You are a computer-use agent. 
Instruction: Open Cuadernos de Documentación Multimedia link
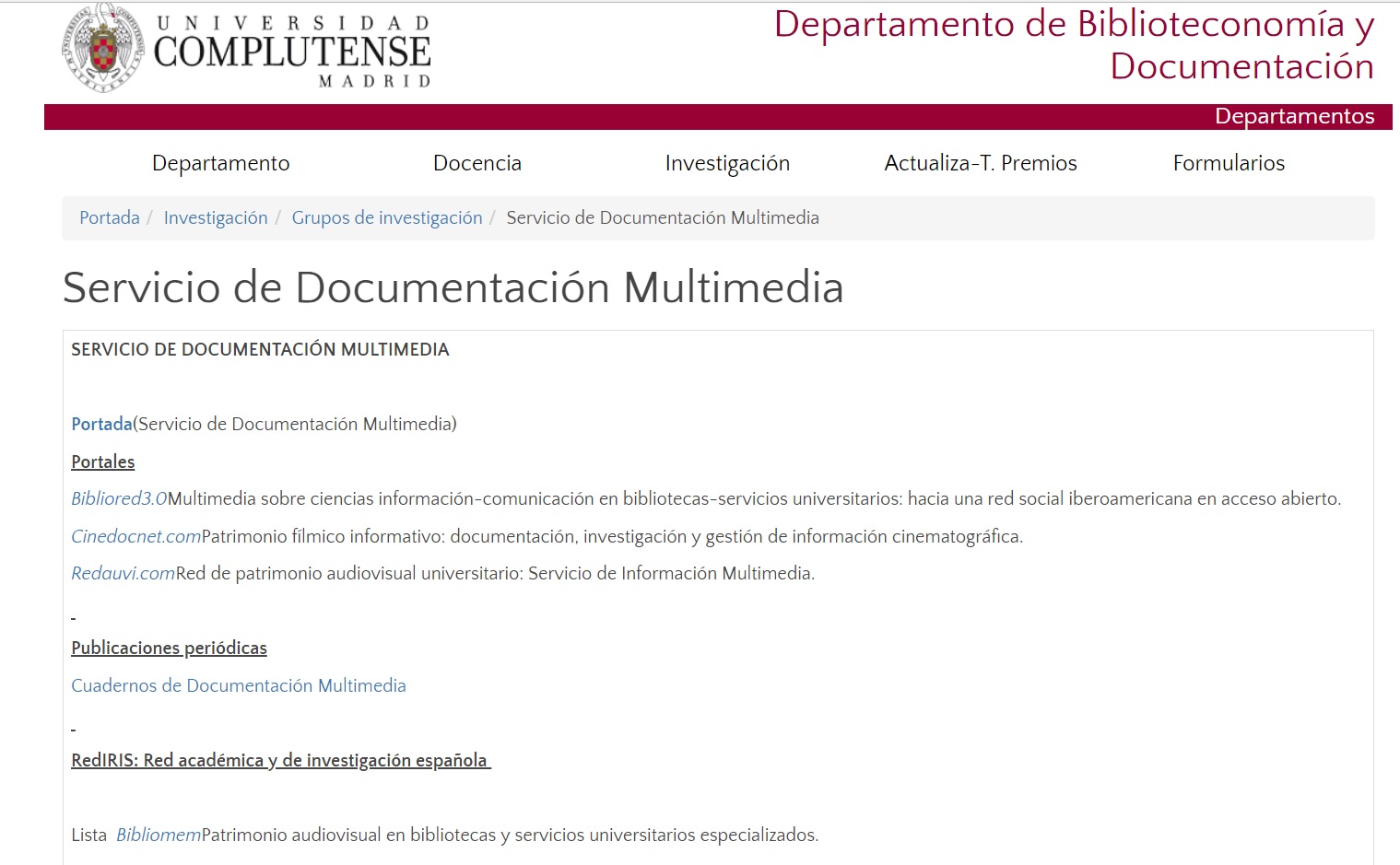pos(239,685)
